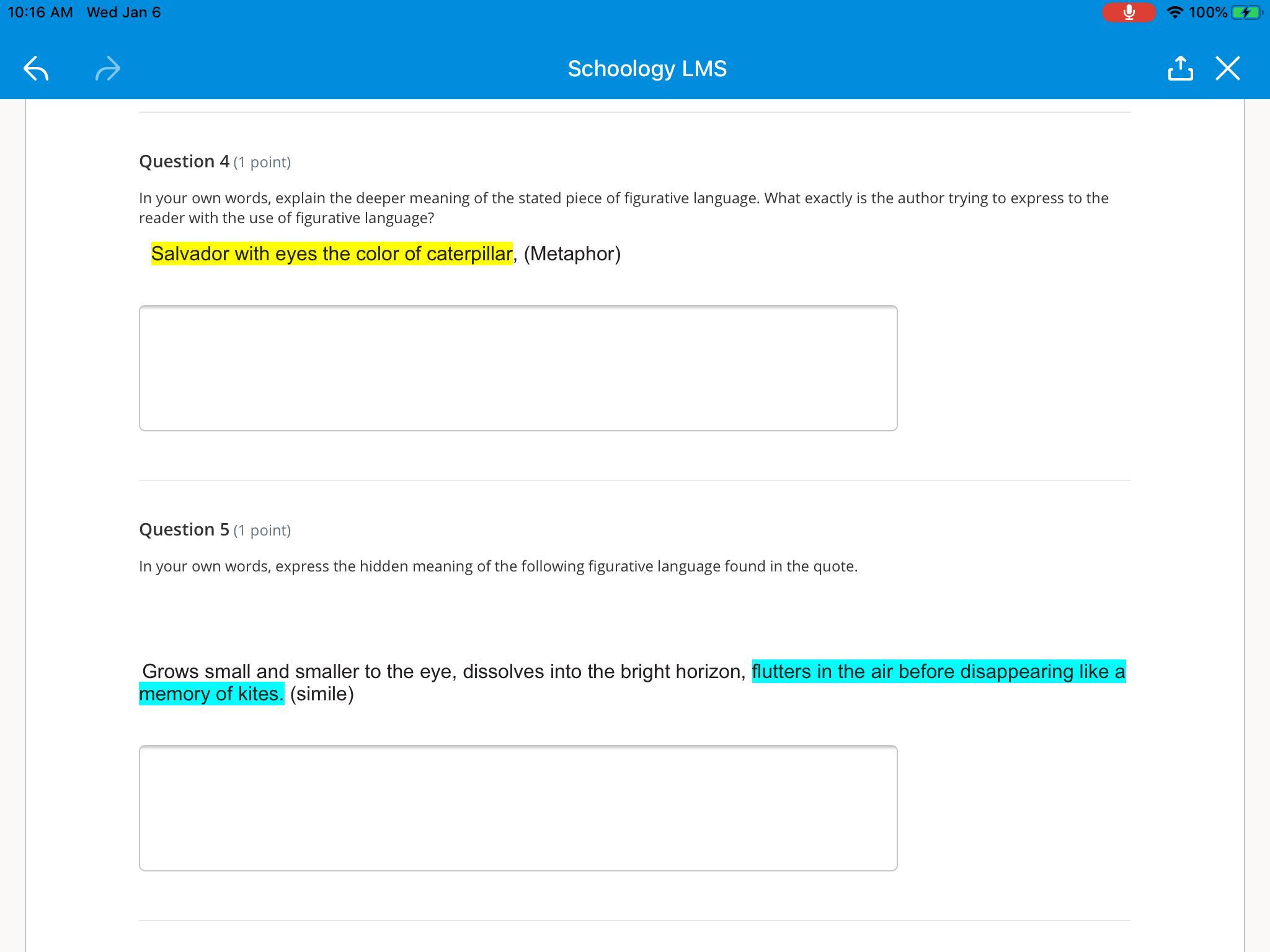Tap the red microphone recording indicator
The image size is (1270, 952).
(1129, 12)
